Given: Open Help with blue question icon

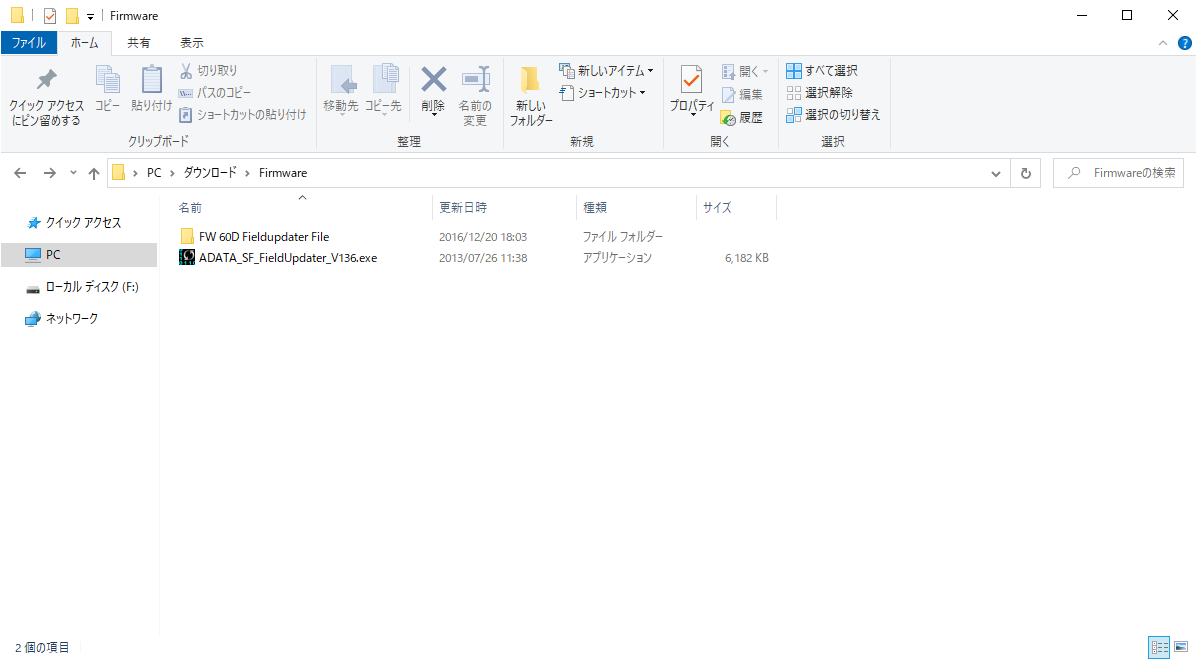Looking at the screenshot, I should [1185, 43].
